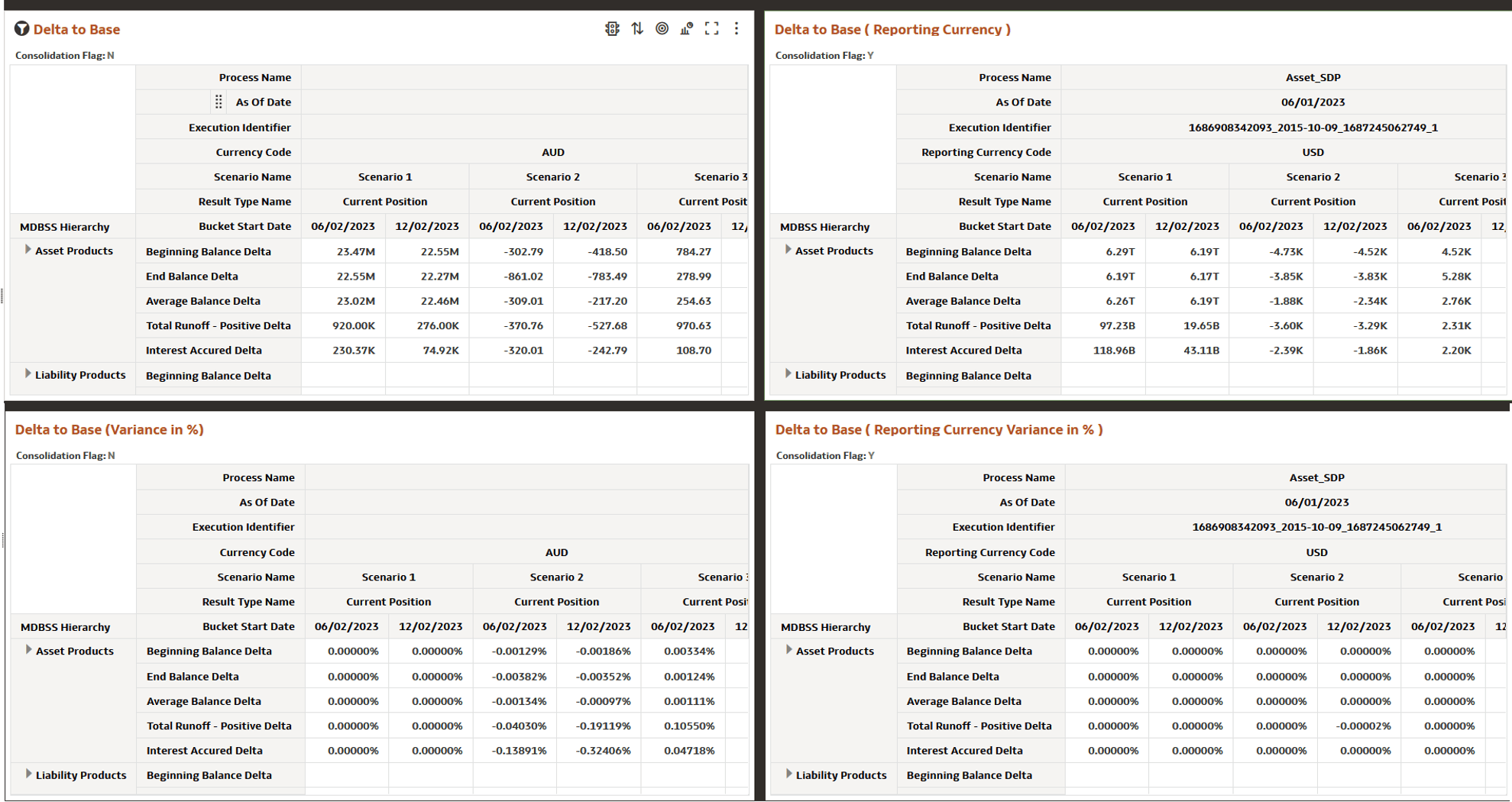The height and width of the screenshot is (802, 1512).
Task: Expand Asset Products in the Variance in % table
Action: click(x=28, y=649)
